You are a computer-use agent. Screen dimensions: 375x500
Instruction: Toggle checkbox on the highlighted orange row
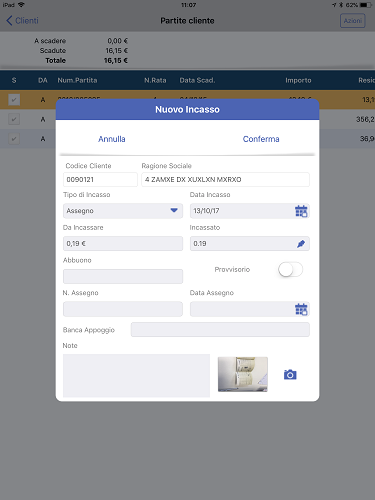coord(14,100)
